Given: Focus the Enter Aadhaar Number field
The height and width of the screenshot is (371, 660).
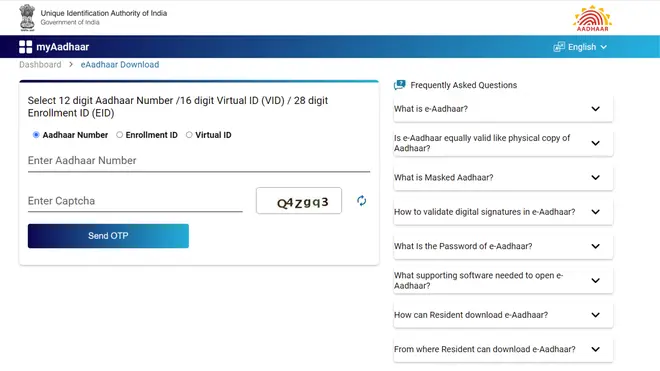Looking at the screenshot, I should (199, 161).
